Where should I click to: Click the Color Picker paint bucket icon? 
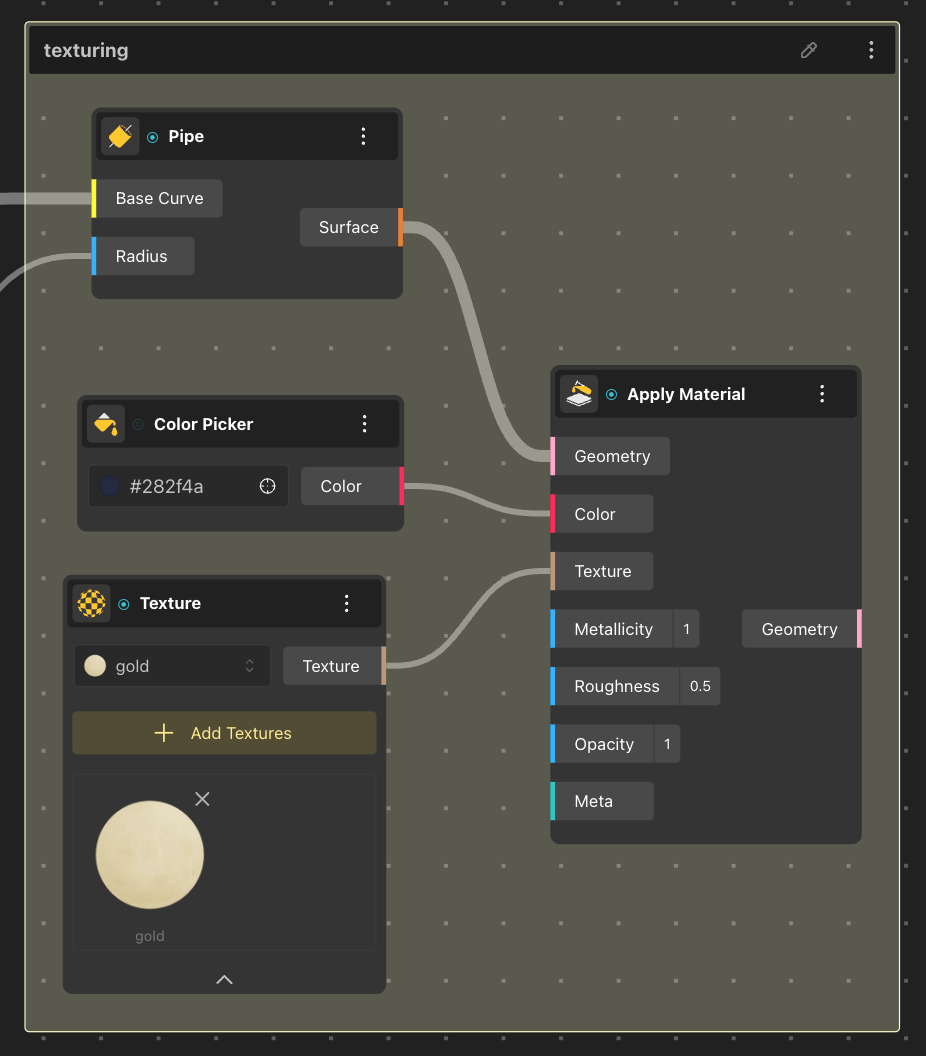[106, 424]
